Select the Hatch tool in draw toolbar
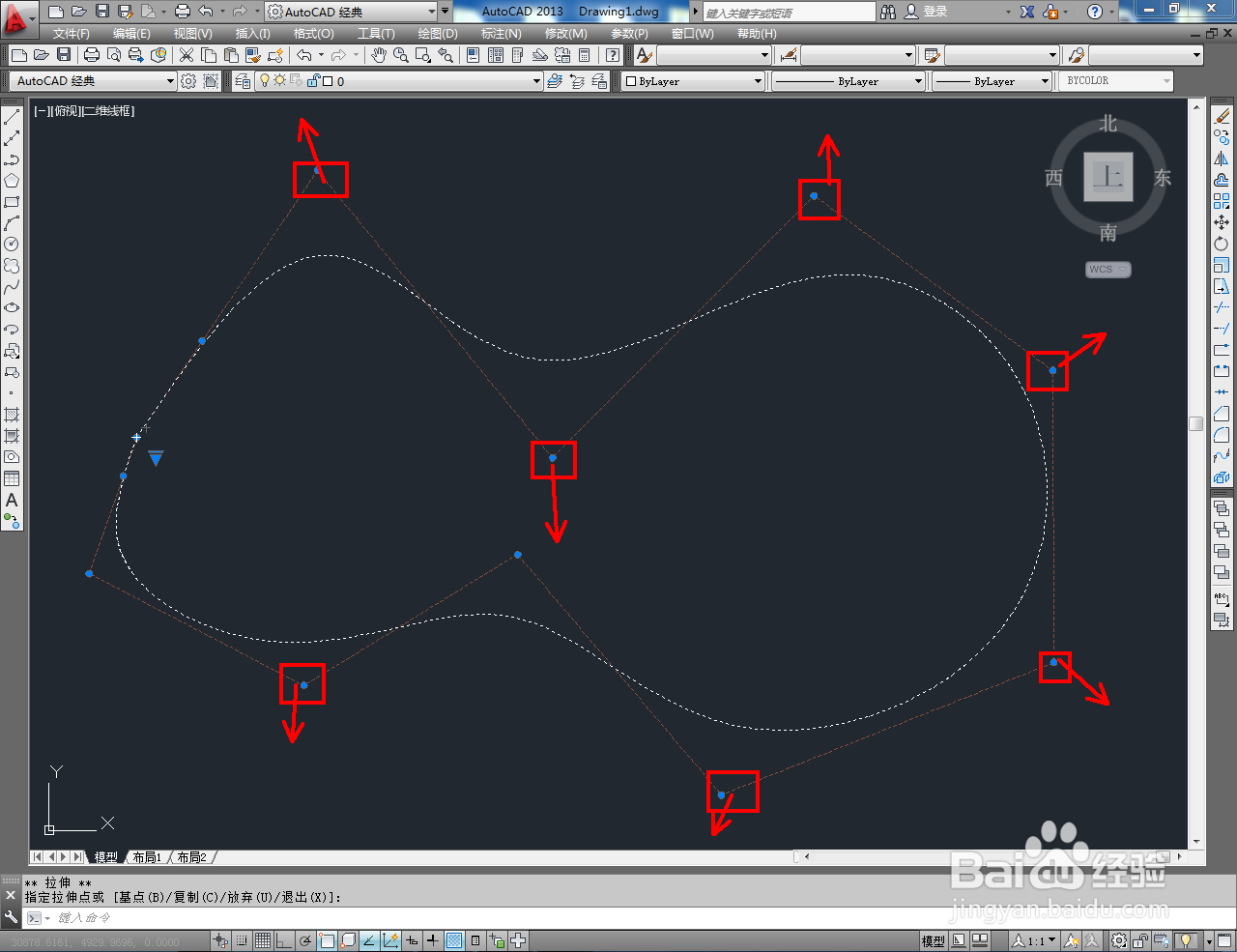 (x=12, y=415)
